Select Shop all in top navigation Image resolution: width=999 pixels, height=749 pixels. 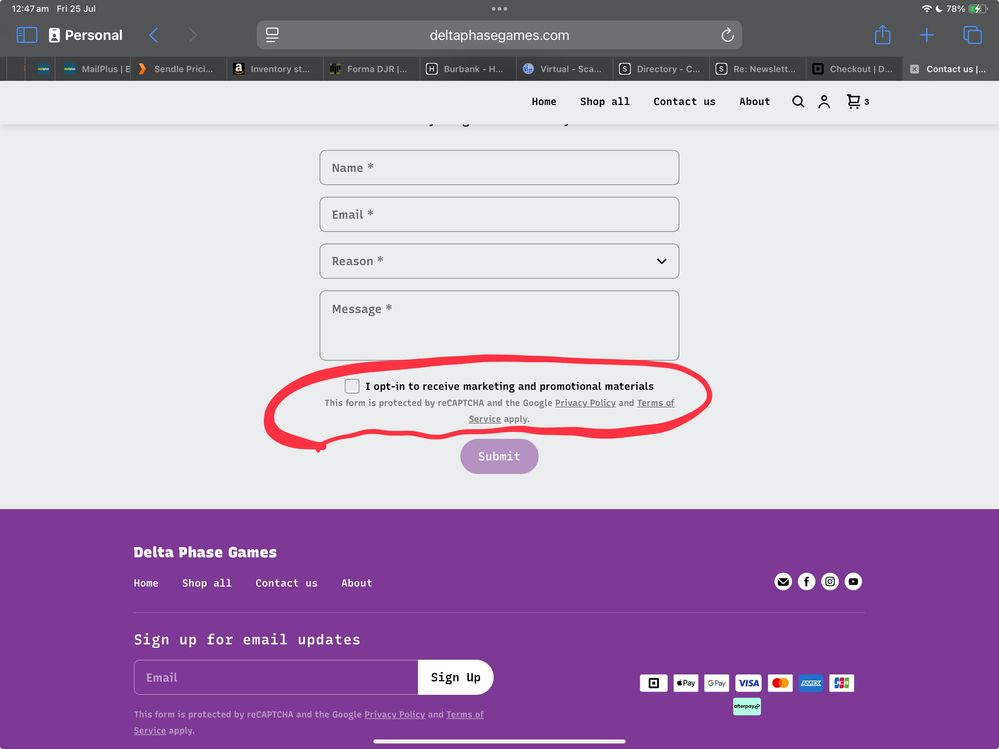pyautogui.click(x=605, y=102)
